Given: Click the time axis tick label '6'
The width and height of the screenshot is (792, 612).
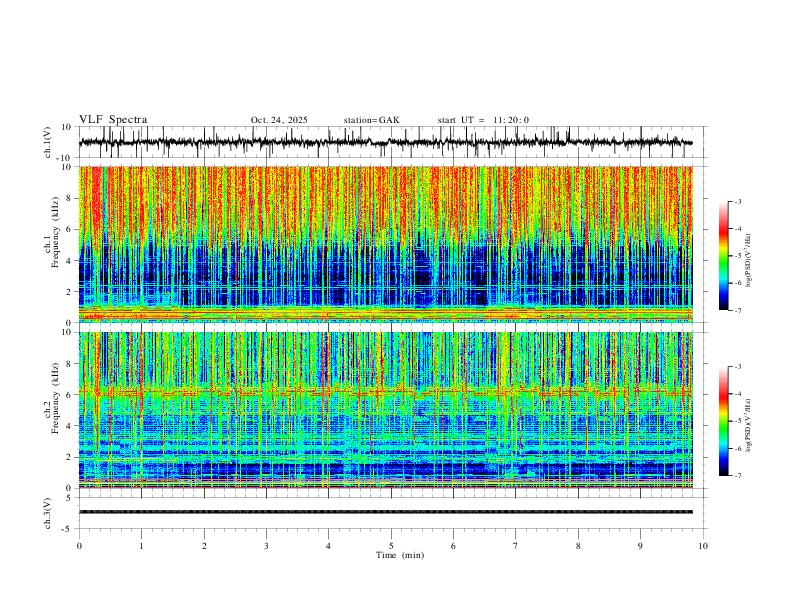Looking at the screenshot, I should [x=453, y=546].
